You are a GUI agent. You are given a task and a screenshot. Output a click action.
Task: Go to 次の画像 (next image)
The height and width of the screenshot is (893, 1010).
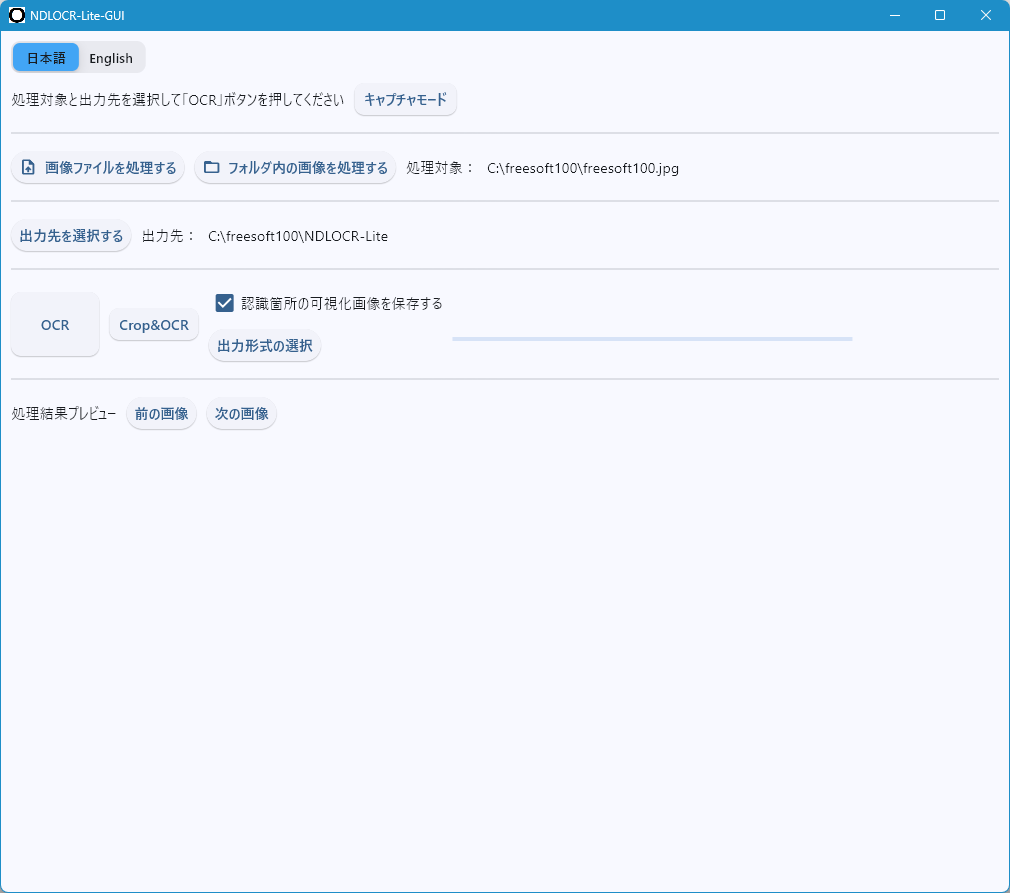coord(241,413)
